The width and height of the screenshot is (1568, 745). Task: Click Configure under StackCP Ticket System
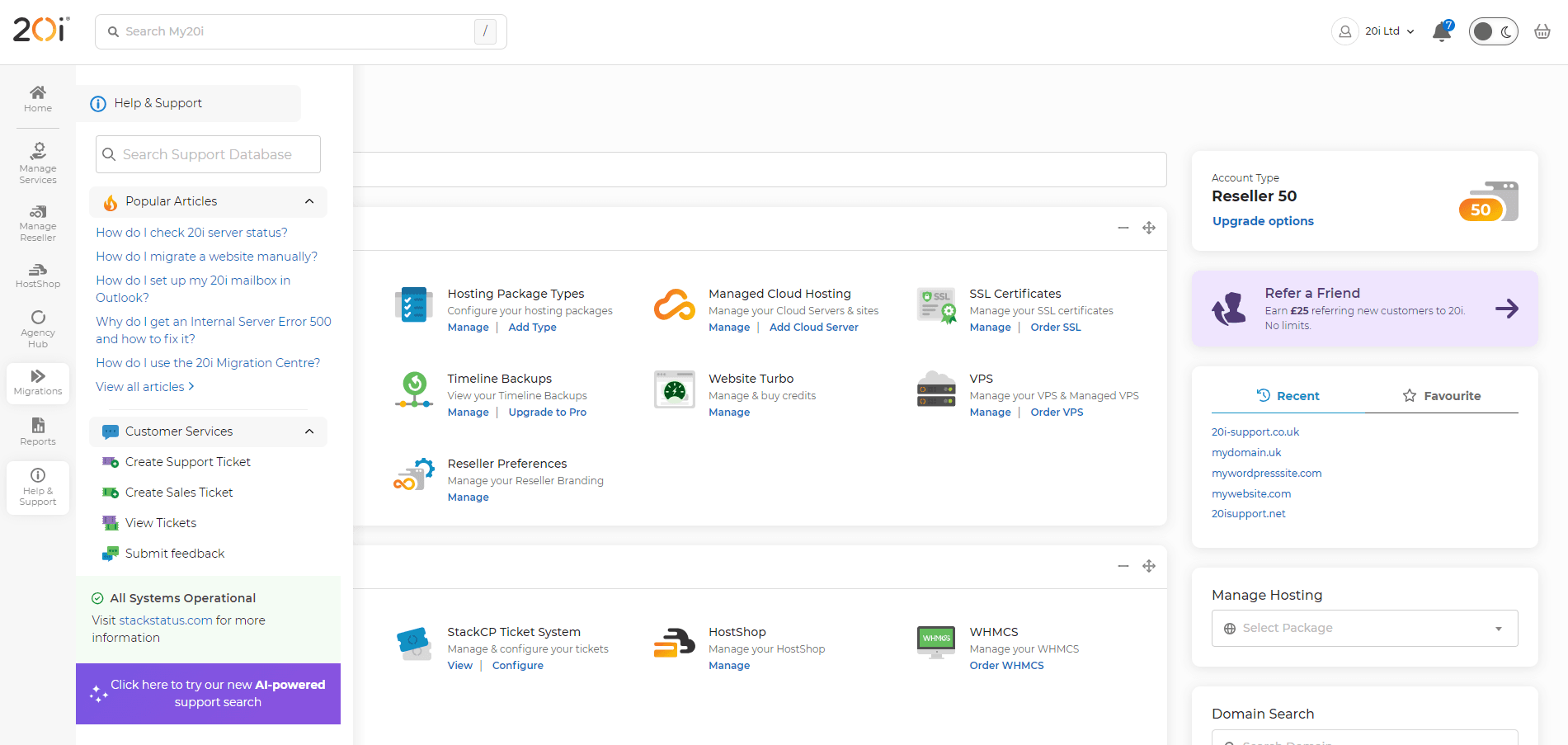tap(517, 666)
